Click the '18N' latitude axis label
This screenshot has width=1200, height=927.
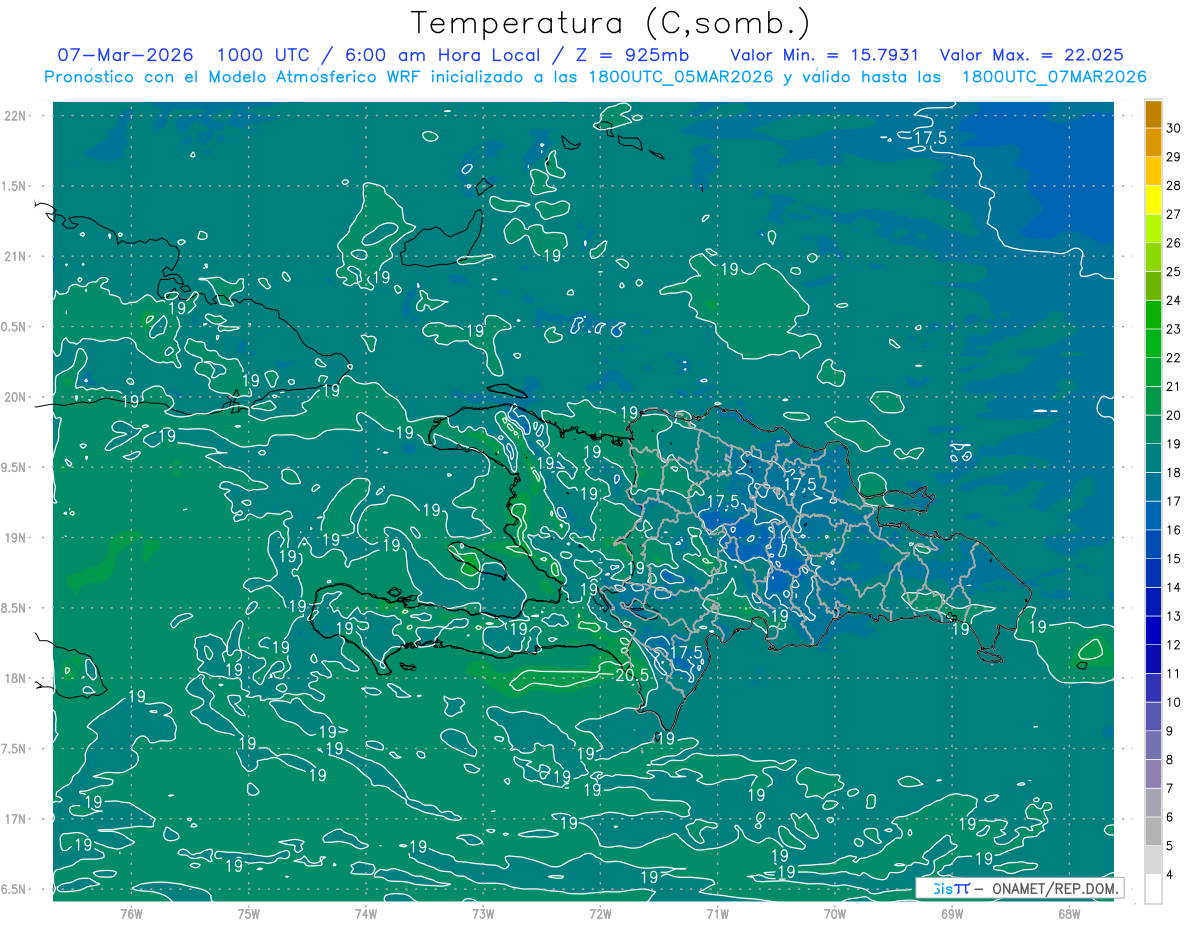(x=16, y=678)
